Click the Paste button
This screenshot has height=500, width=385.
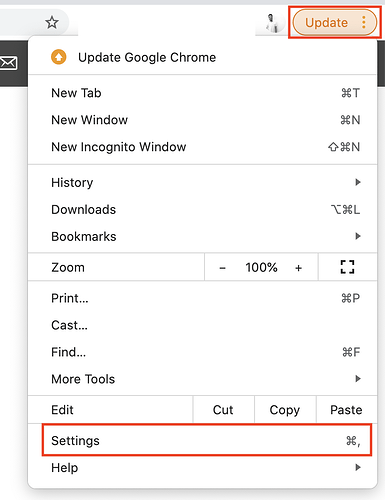click(x=346, y=410)
